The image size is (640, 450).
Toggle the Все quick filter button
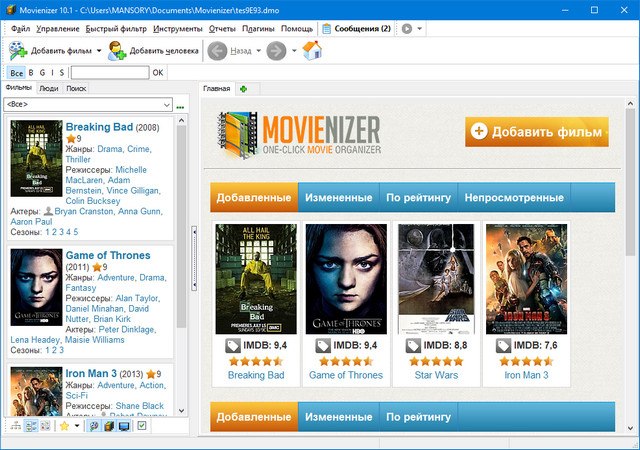[x=16, y=73]
